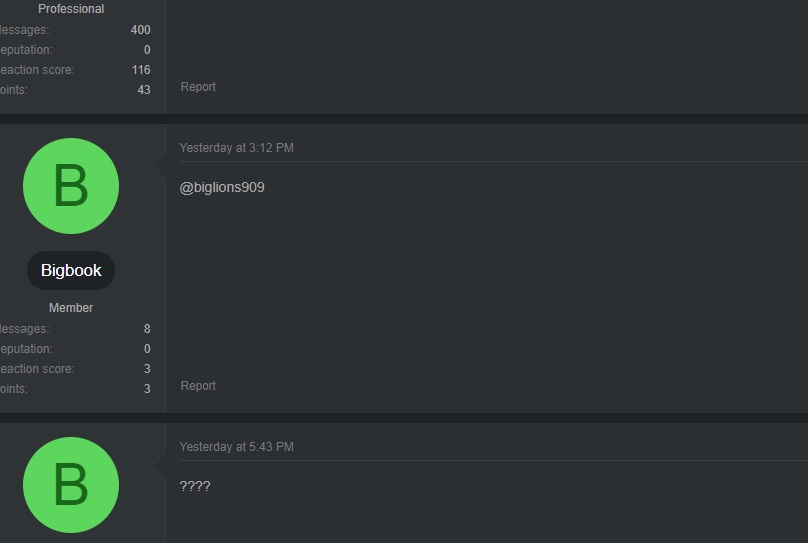
Task: Open Bigbook's green B avatar beside the @biglions909 post
Action: (70, 187)
